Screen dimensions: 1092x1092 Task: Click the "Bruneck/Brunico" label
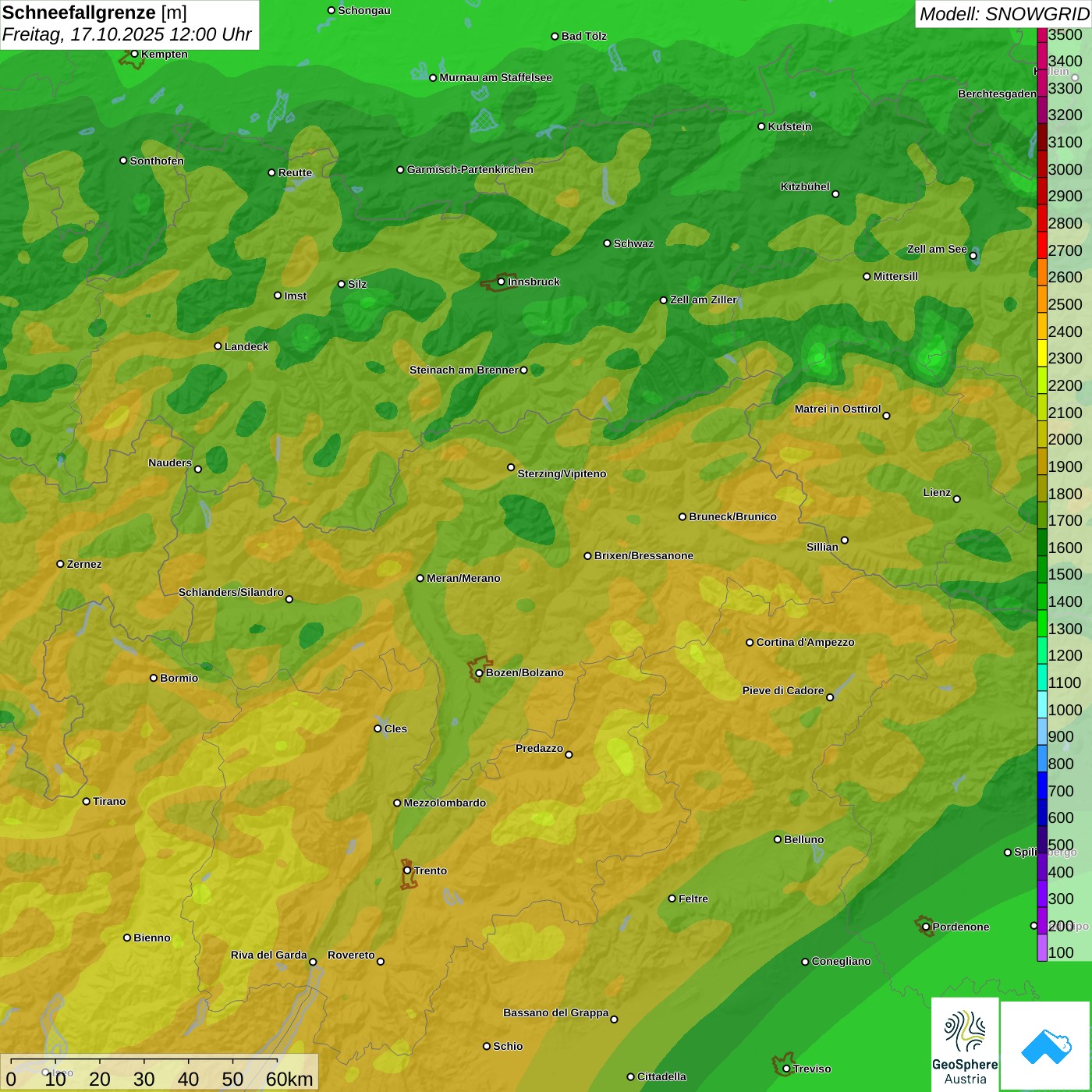(x=733, y=516)
